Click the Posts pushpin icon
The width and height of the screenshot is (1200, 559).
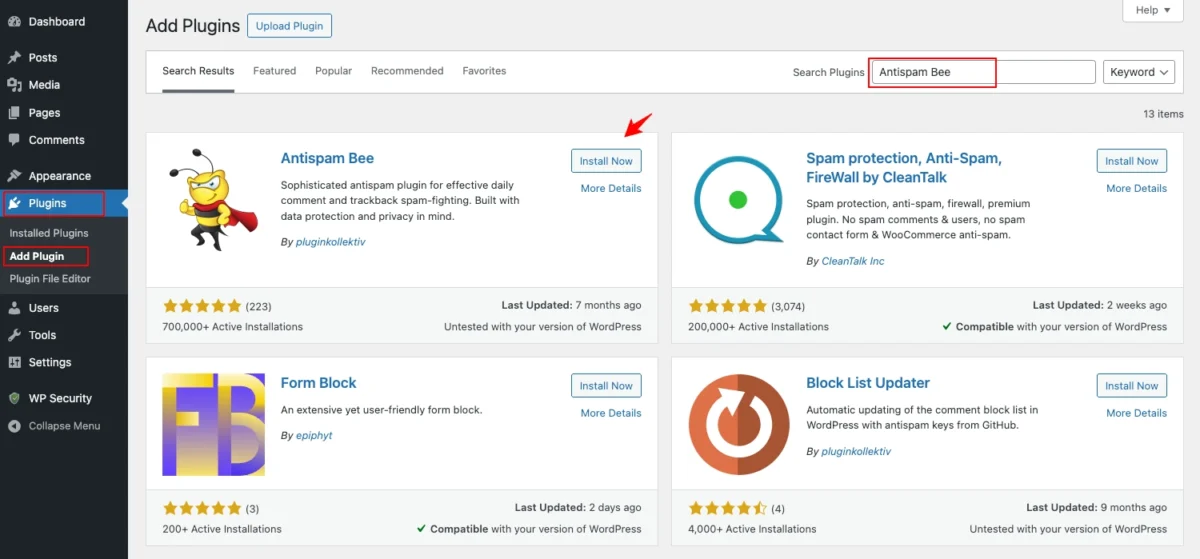(x=14, y=58)
